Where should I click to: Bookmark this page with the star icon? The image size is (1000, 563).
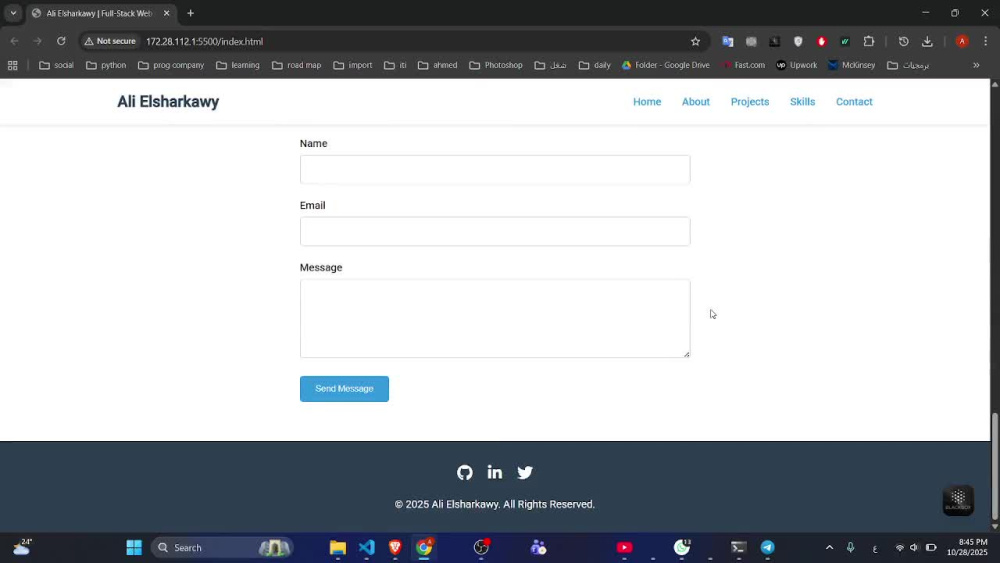[695, 41]
